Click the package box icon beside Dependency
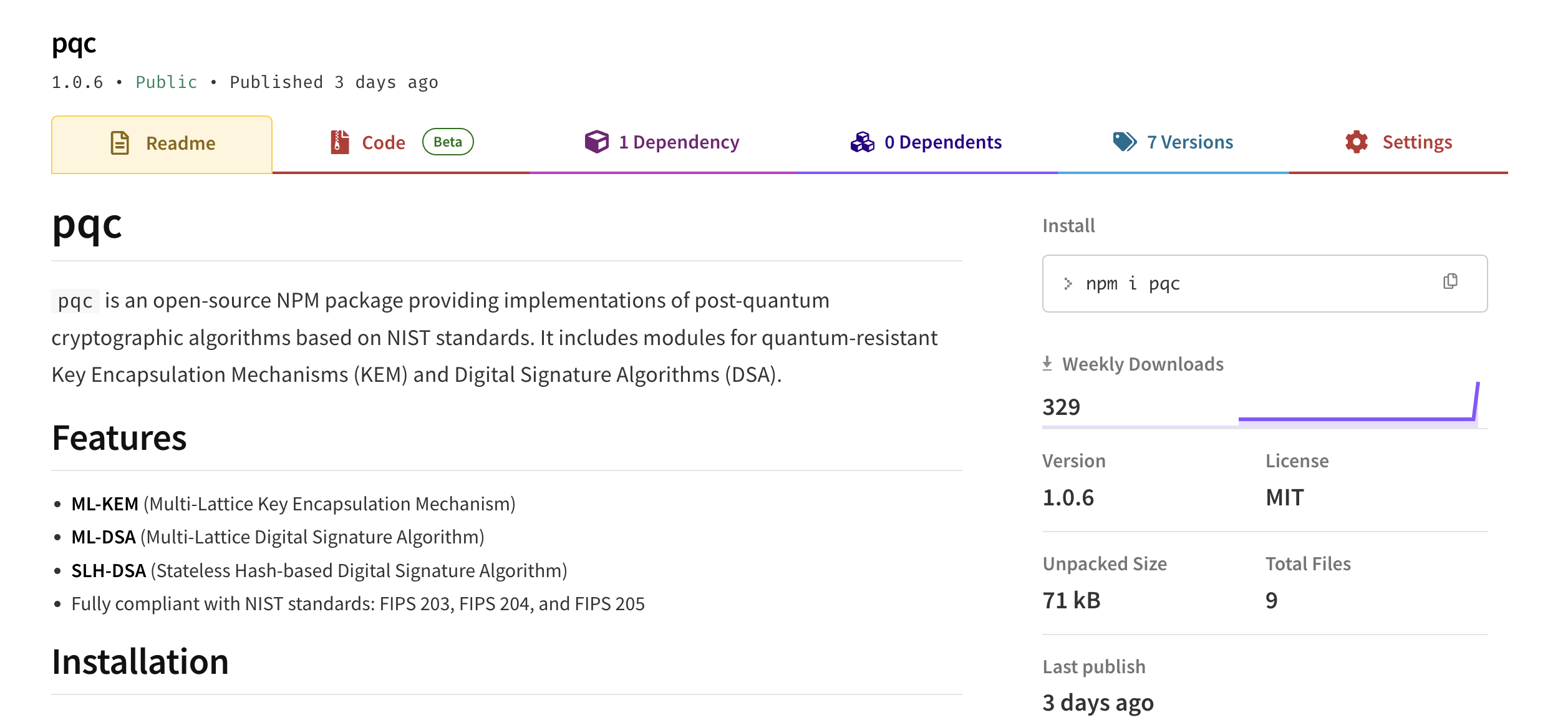 [x=596, y=142]
